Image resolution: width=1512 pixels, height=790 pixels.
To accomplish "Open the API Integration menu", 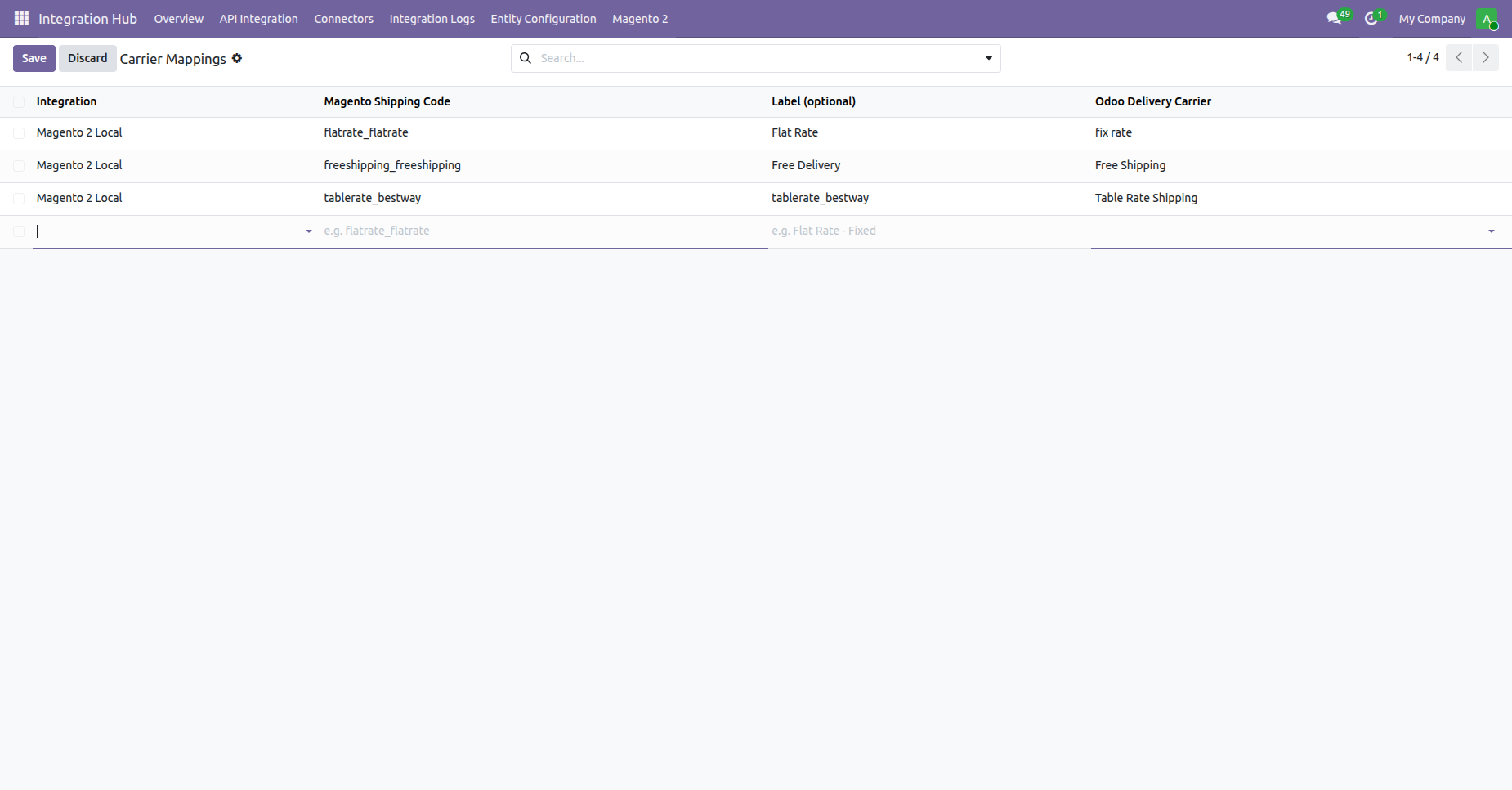I will point(258,19).
